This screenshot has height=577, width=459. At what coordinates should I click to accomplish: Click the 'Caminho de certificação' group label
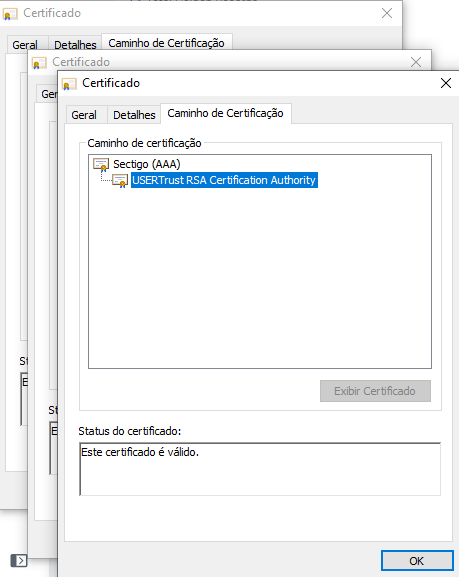click(144, 143)
